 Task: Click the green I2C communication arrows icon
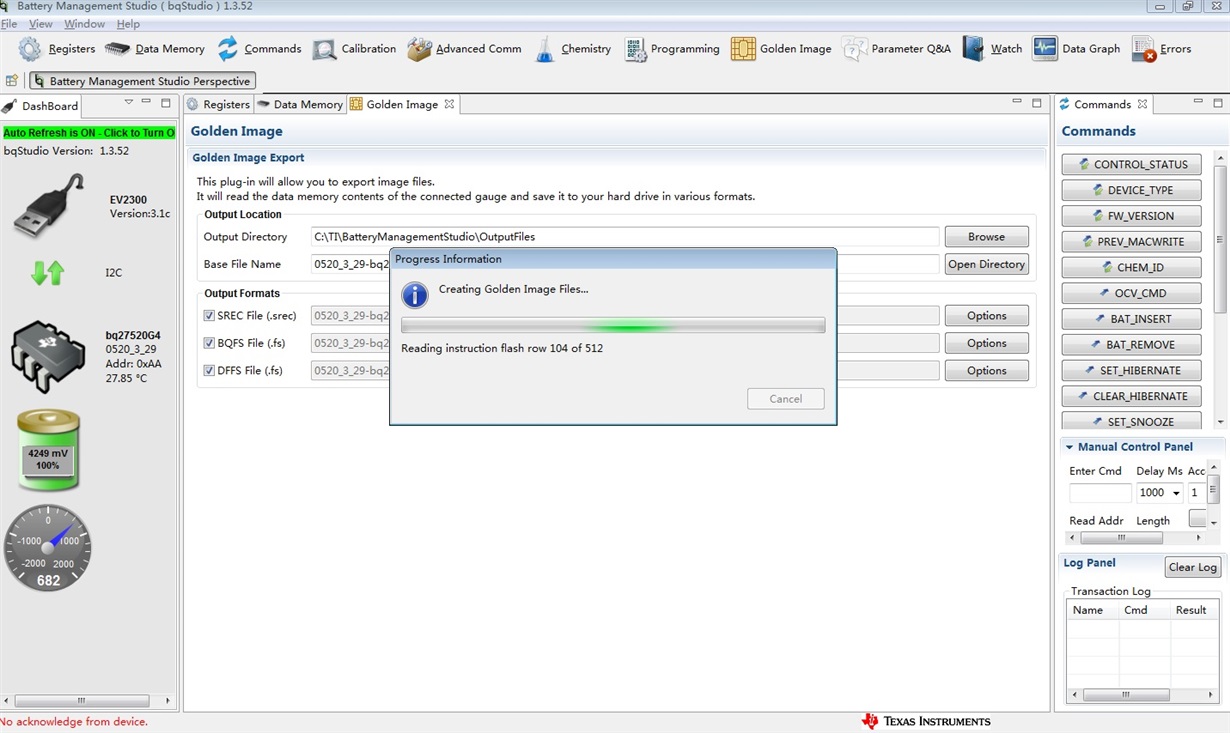click(x=47, y=272)
